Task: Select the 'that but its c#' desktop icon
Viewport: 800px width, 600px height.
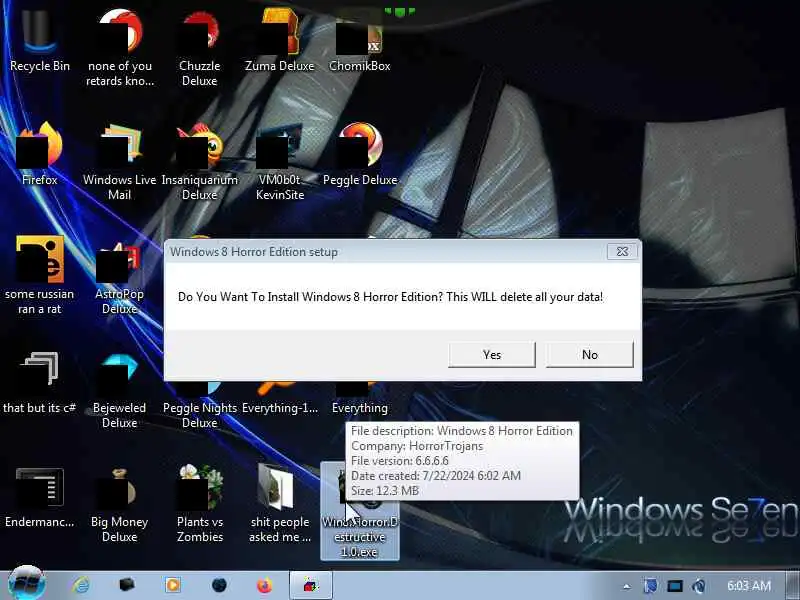Action: (40, 383)
